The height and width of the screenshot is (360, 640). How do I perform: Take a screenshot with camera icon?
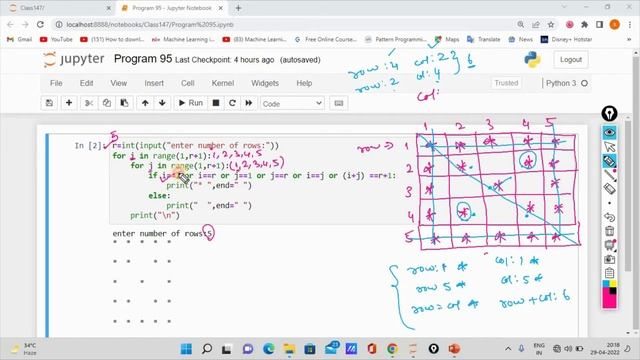pyautogui.click(x=609, y=259)
